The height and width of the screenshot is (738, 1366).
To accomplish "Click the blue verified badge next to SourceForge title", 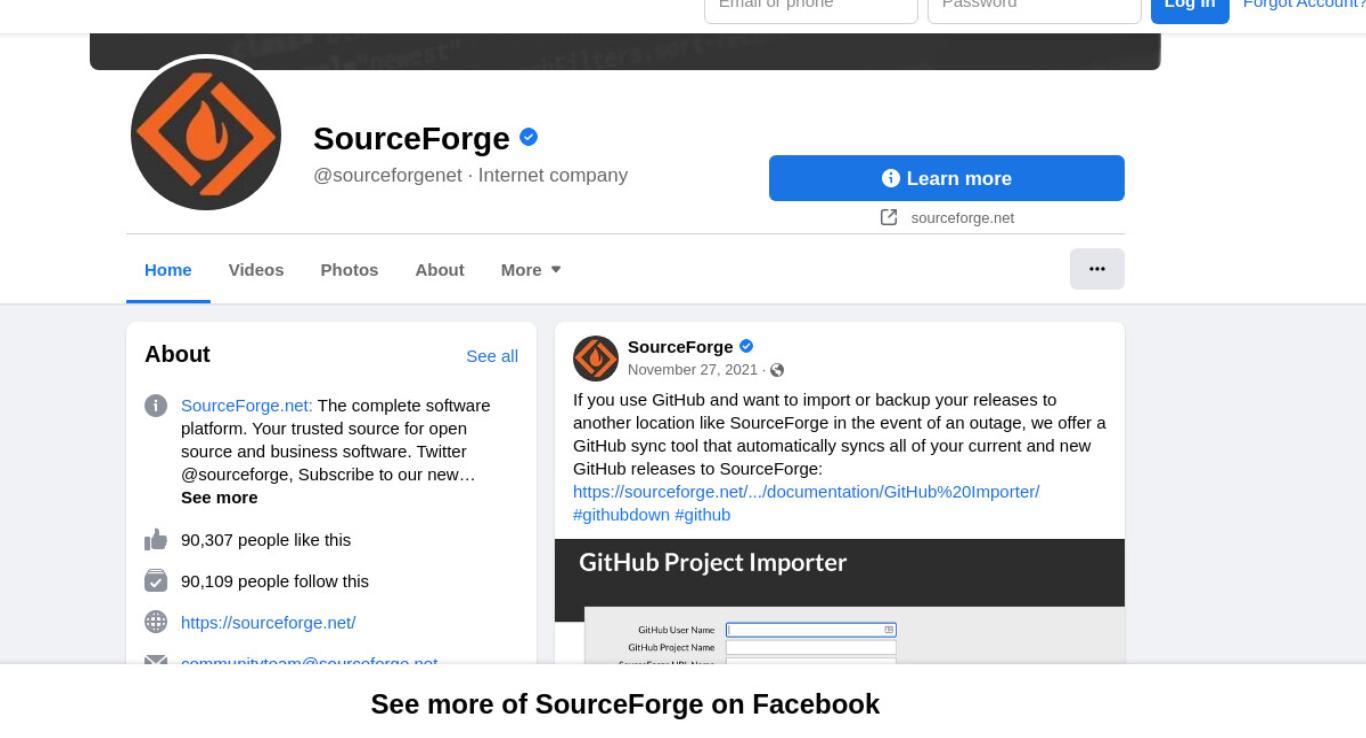I will 529,137.
